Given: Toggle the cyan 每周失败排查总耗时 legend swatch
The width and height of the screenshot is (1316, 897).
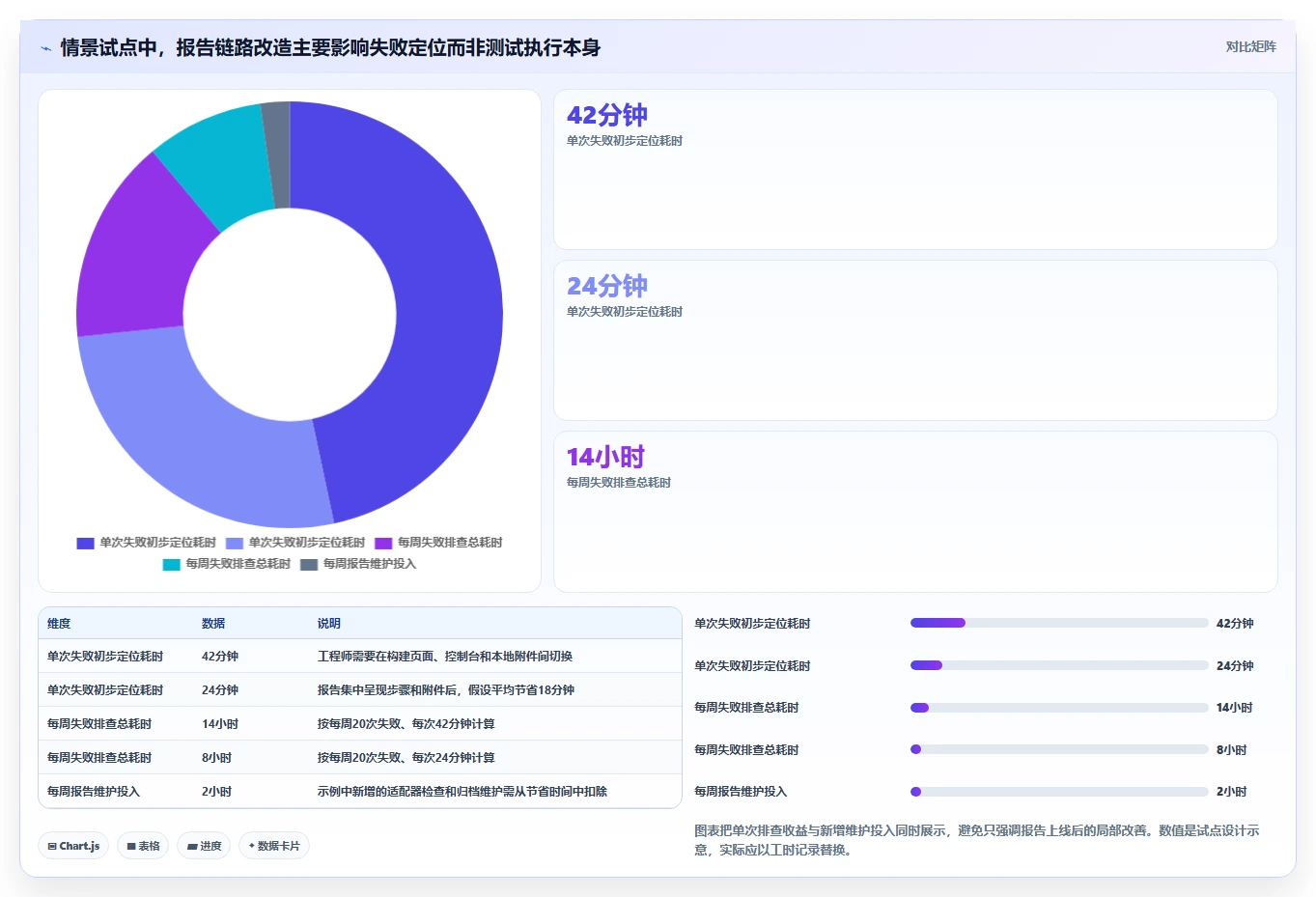Looking at the screenshot, I should click(x=171, y=564).
